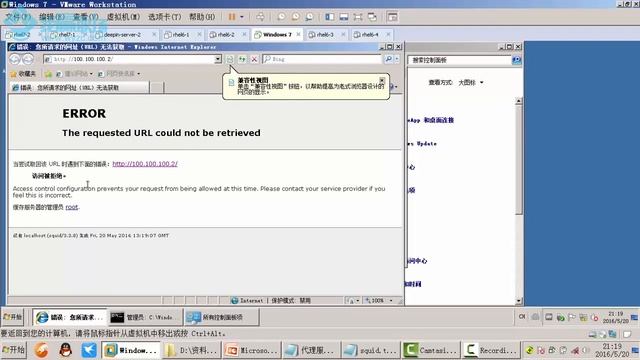Viewport: 640px width, 360px height.
Task: Click the IE search magnifier button
Action: pyautogui.click(x=389, y=59)
